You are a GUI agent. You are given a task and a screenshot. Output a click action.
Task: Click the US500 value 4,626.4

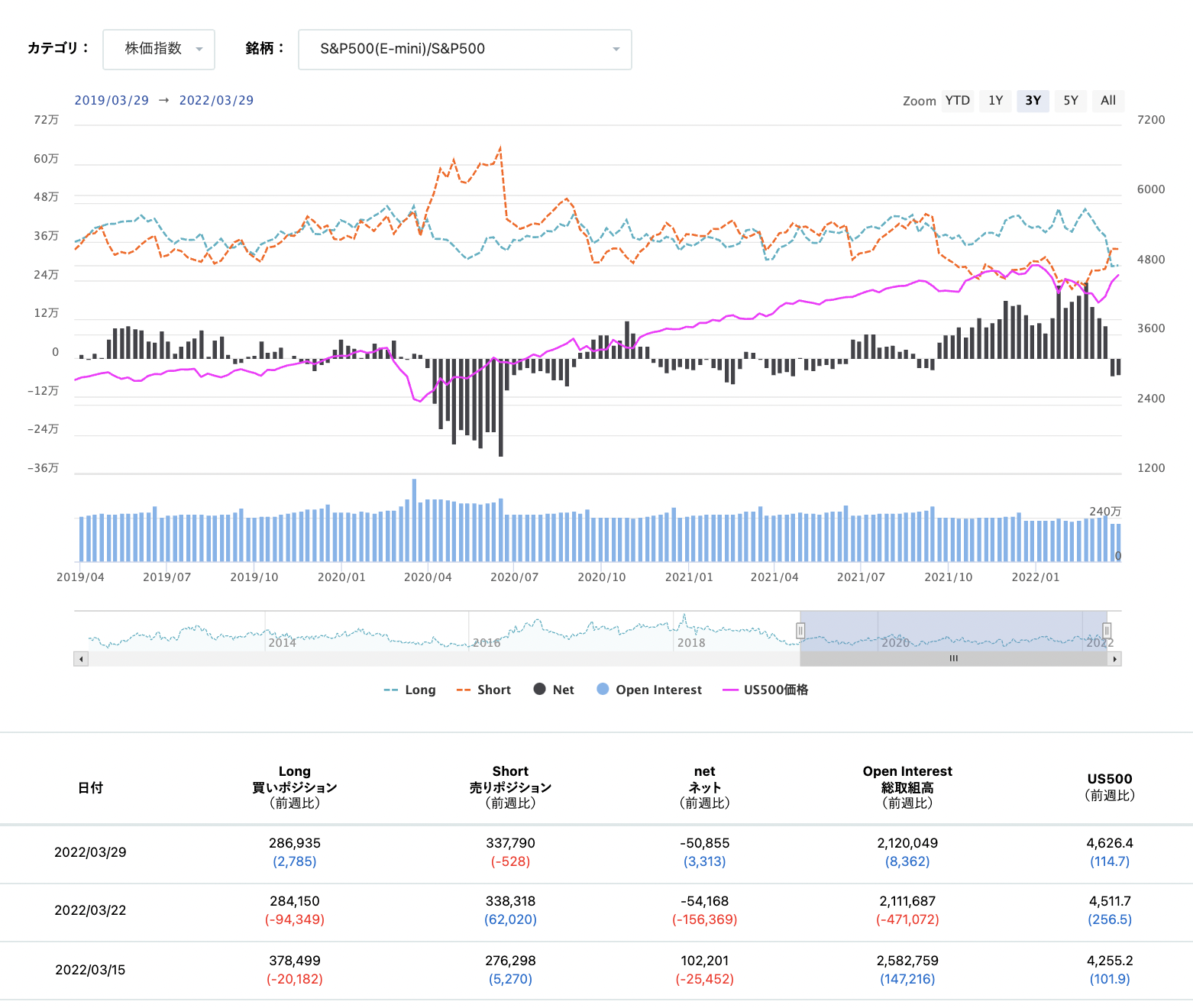pyautogui.click(x=1110, y=843)
